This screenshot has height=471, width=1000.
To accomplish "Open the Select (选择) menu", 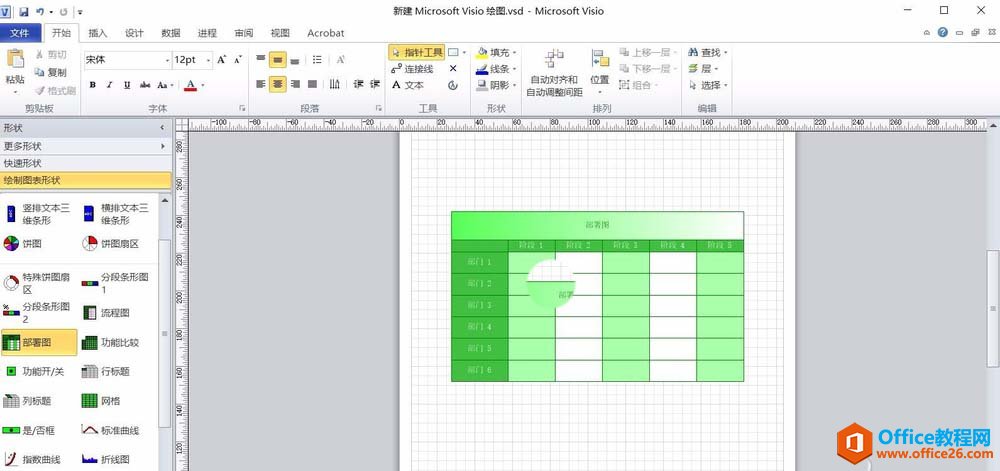I will (x=708, y=85).
